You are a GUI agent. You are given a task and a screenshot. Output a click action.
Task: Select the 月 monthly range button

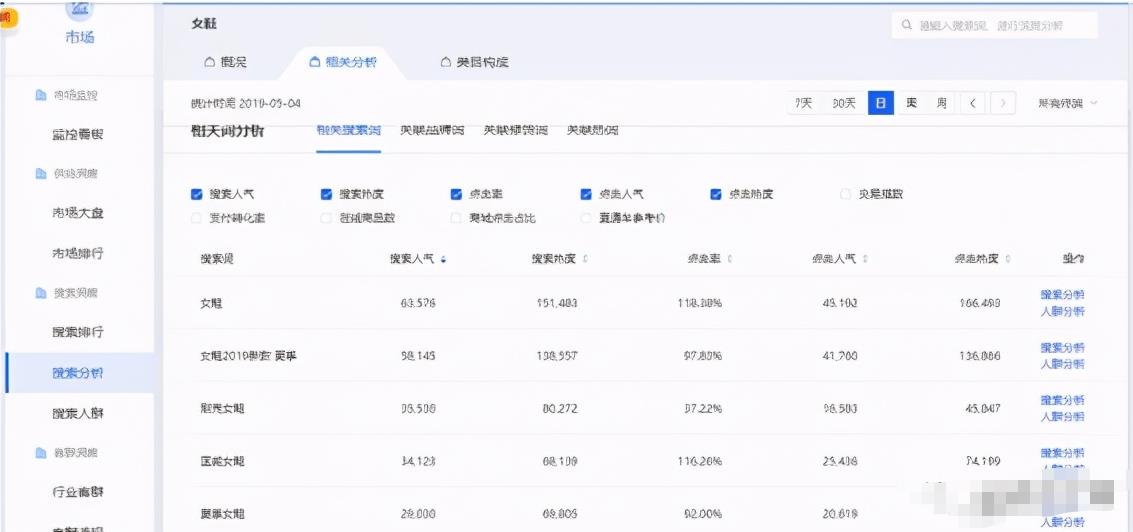tap(942, 103)
